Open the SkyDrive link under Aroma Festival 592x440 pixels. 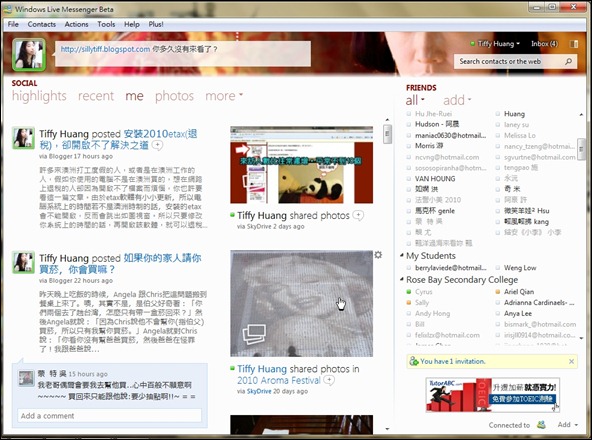coord(259,391)
